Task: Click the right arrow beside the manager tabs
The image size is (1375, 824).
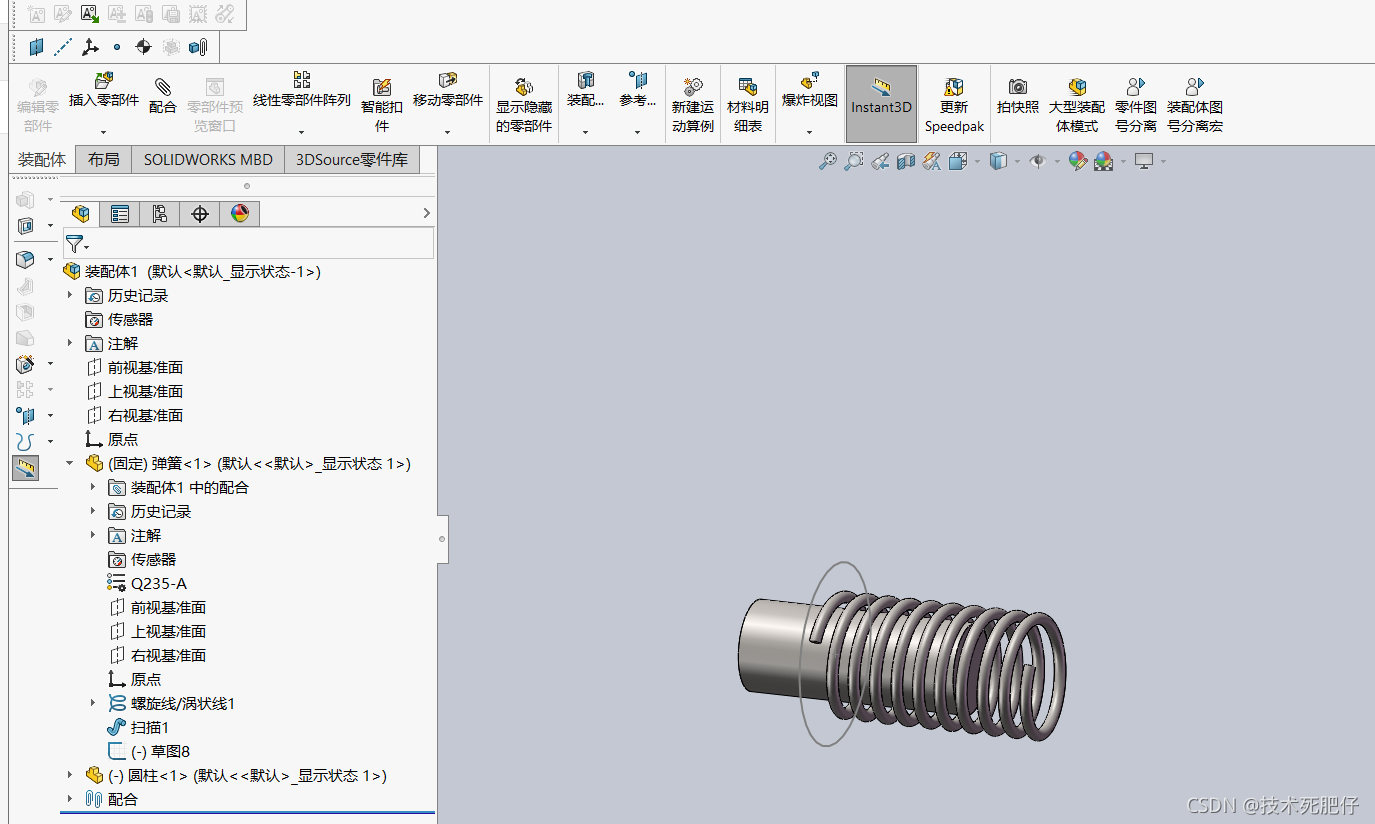Action: [x=426, y=213]
